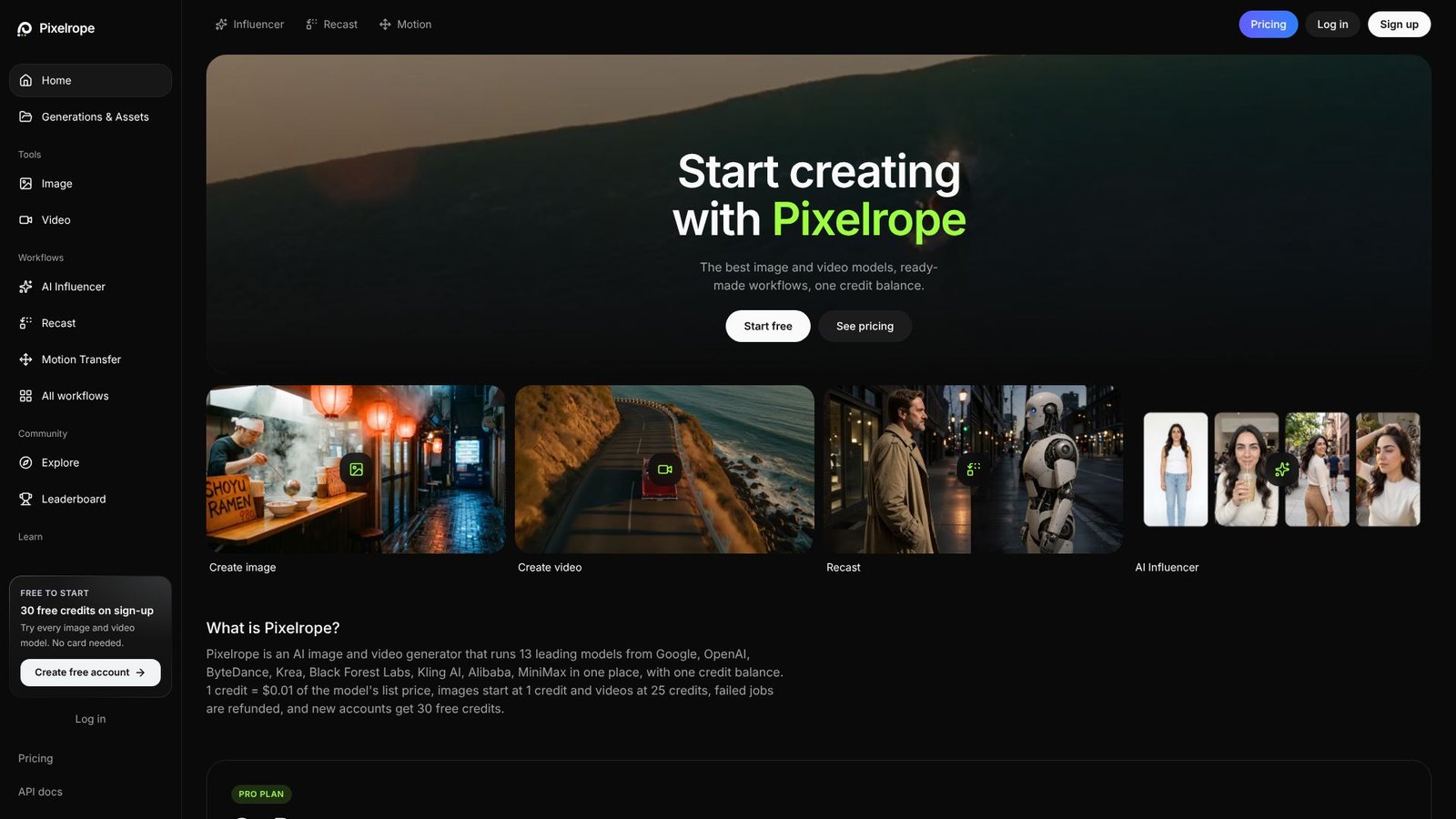
Task: Click the Log in link in sidebar
Action: point(90,719)
